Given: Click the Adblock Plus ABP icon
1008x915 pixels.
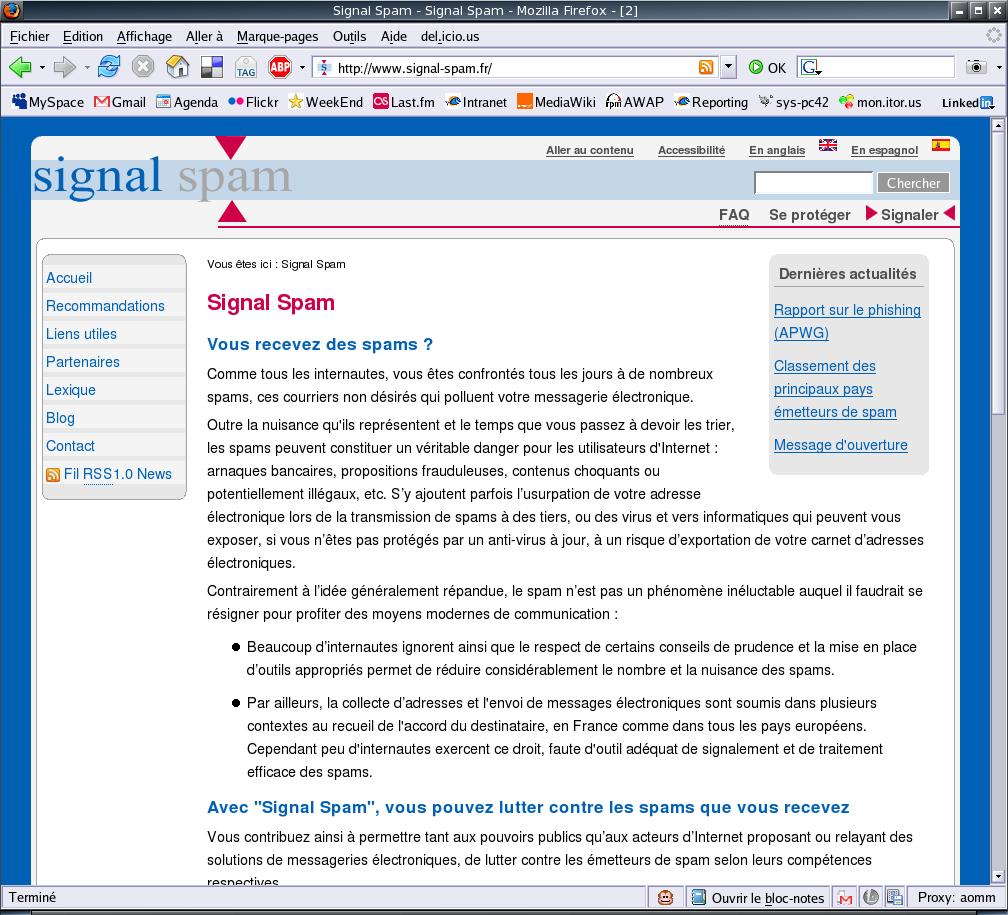Looking at the screenshot, I should tap(280, 66).
